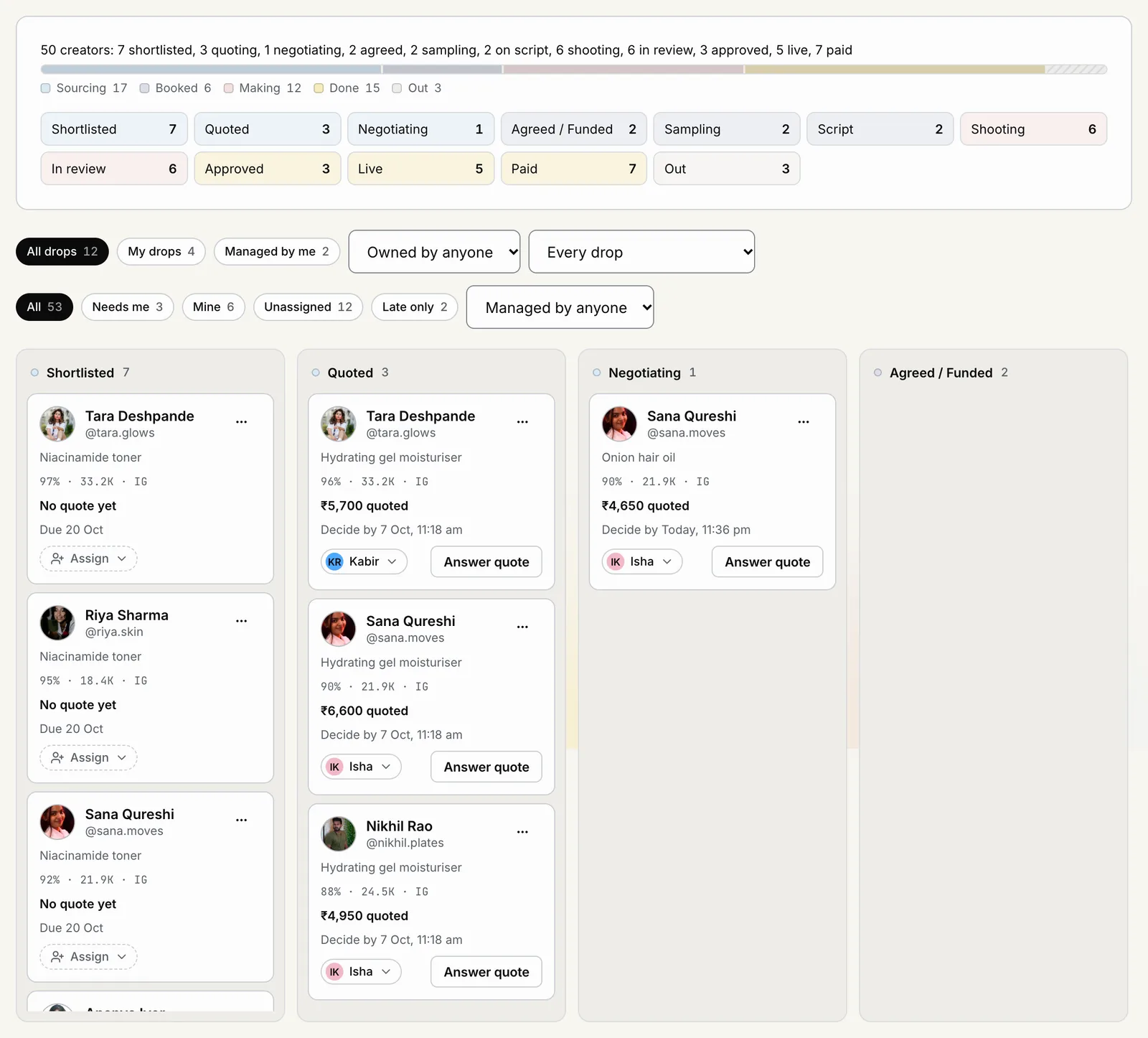Toggle the Sourcing legend checkbox

point(46,88)
